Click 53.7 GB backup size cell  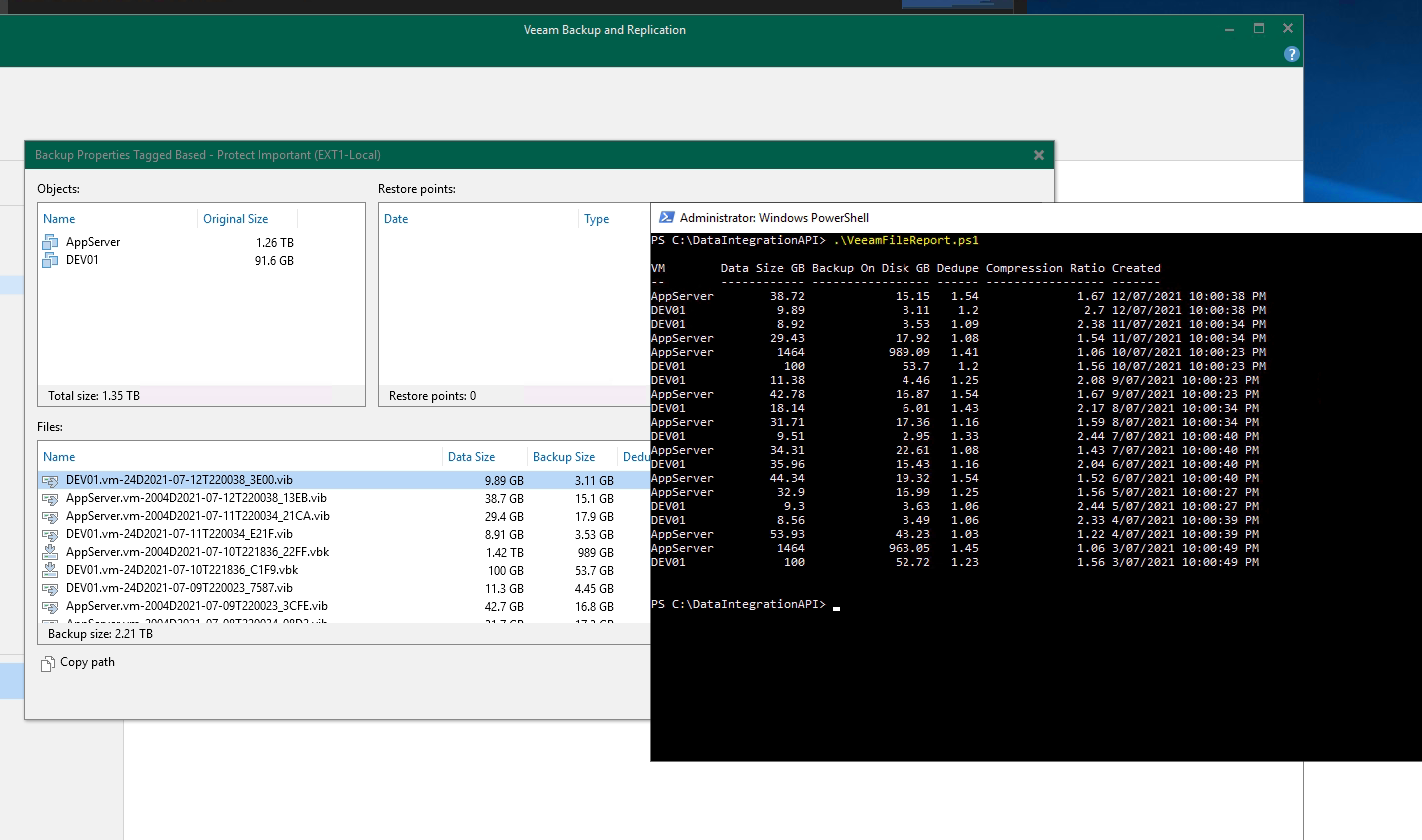tap(592, 571)
